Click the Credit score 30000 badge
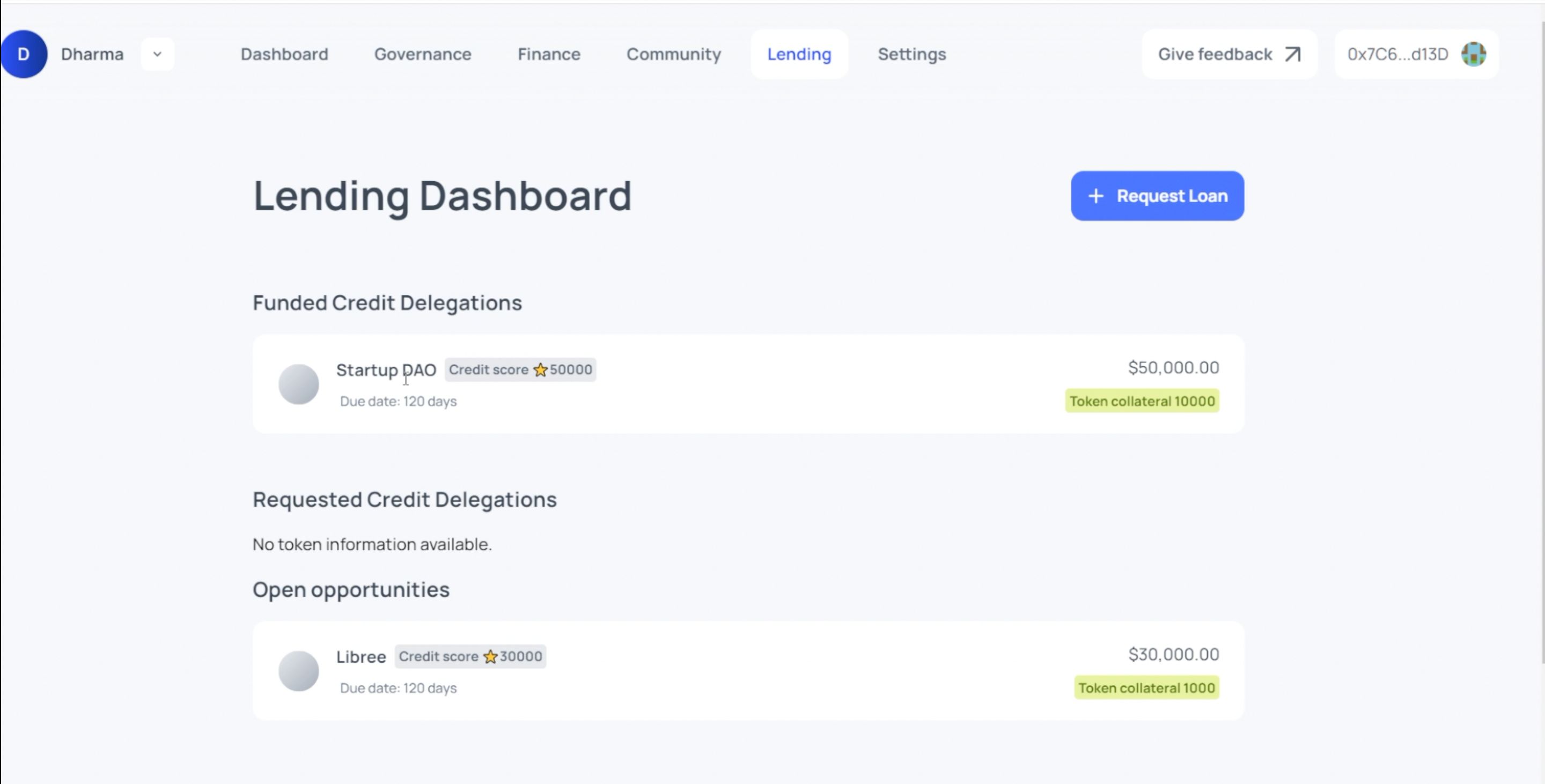The image size is (1545, 784). pos(470,656)
